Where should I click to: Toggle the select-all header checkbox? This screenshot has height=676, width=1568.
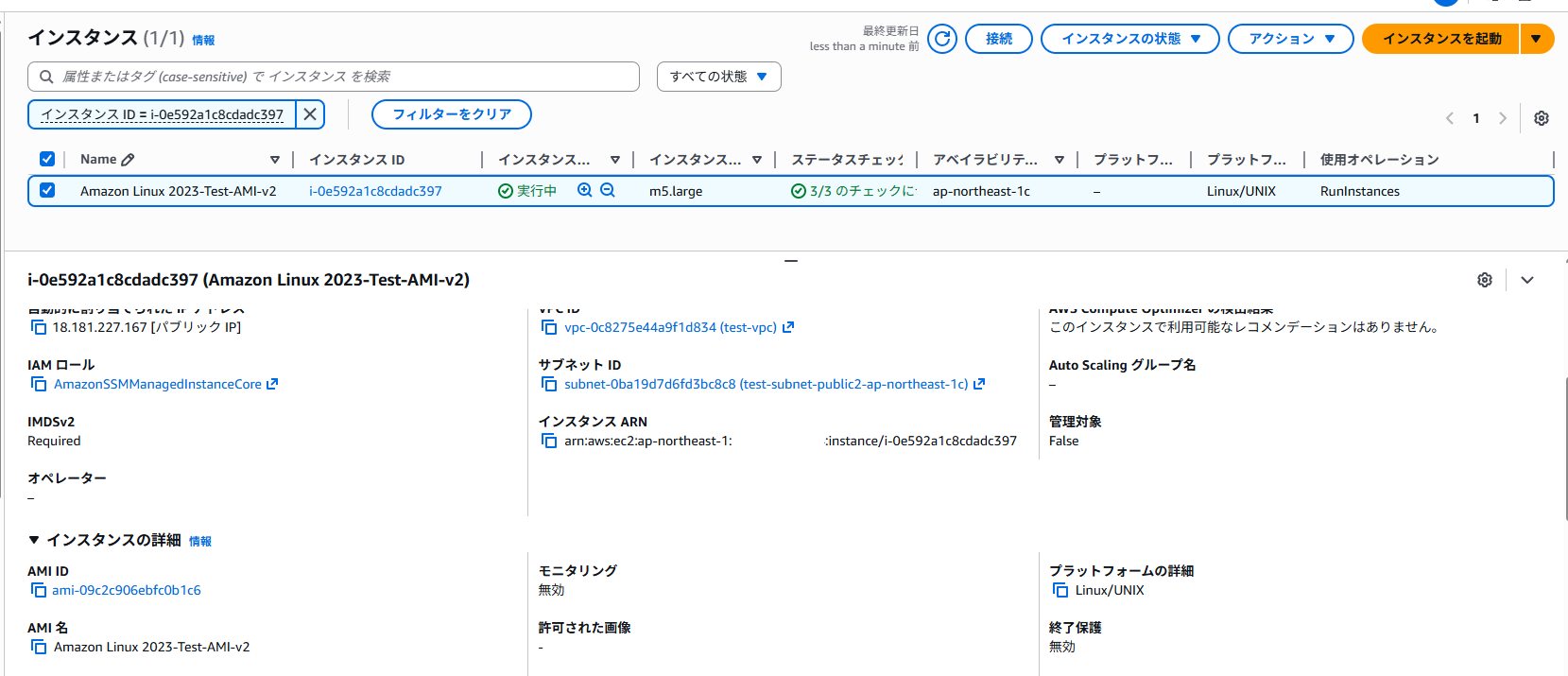coord(47,159)
